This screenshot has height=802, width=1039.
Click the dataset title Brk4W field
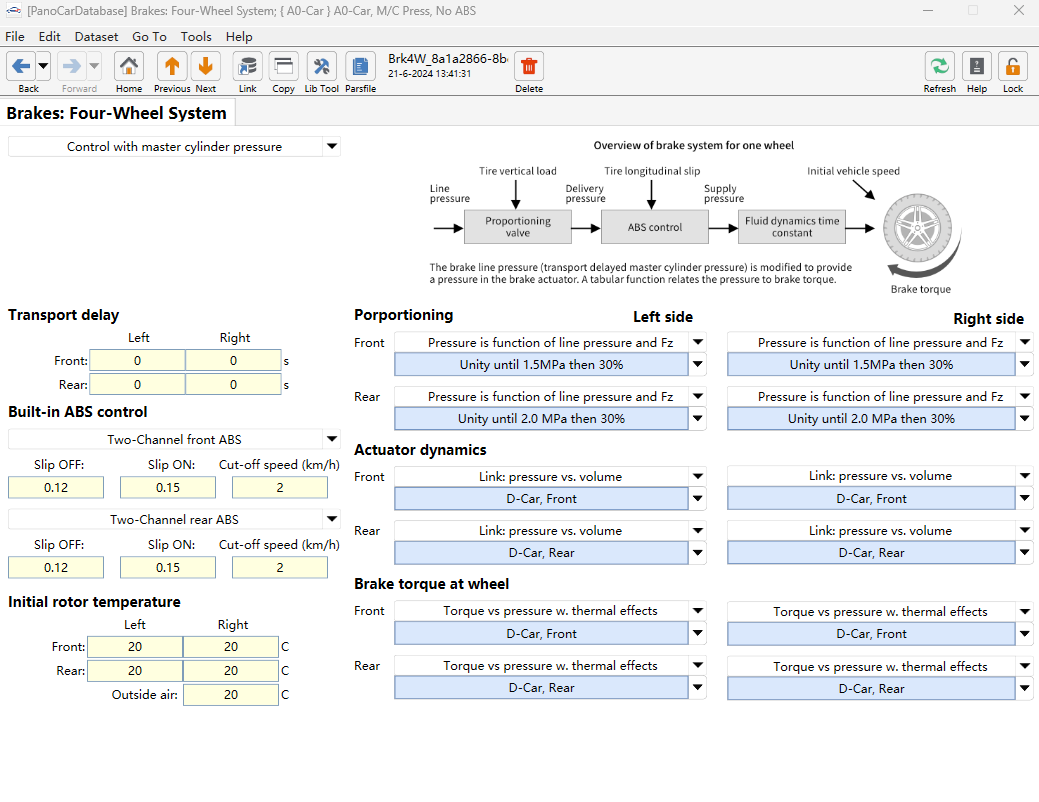[447, 59]
